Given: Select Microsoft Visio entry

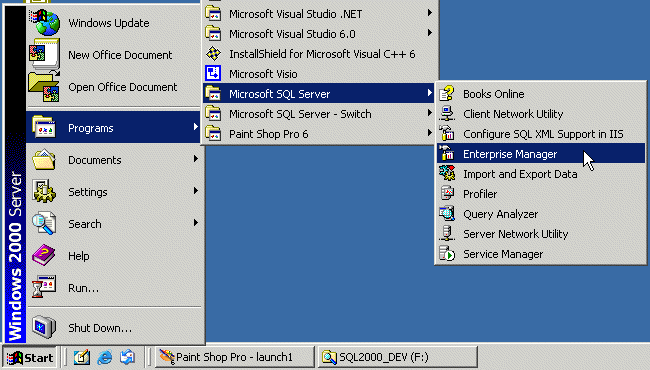Looking at the screenshot, I should pyautogui.click(x=319, y=73).
